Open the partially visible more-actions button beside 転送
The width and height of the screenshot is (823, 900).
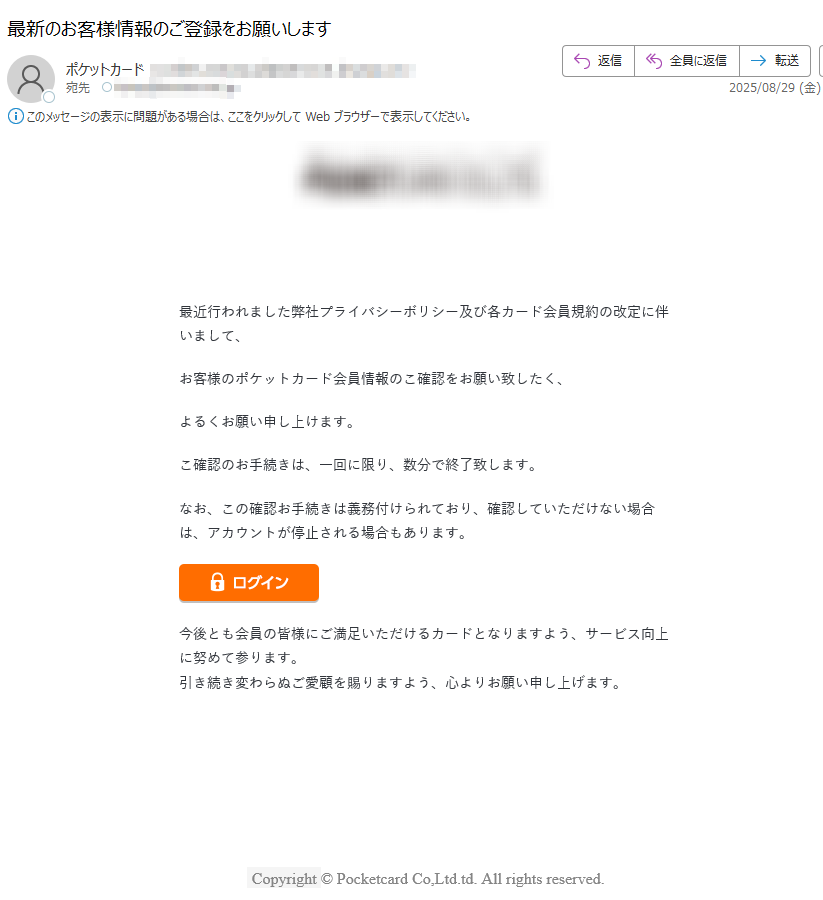(x=820, y=61)
